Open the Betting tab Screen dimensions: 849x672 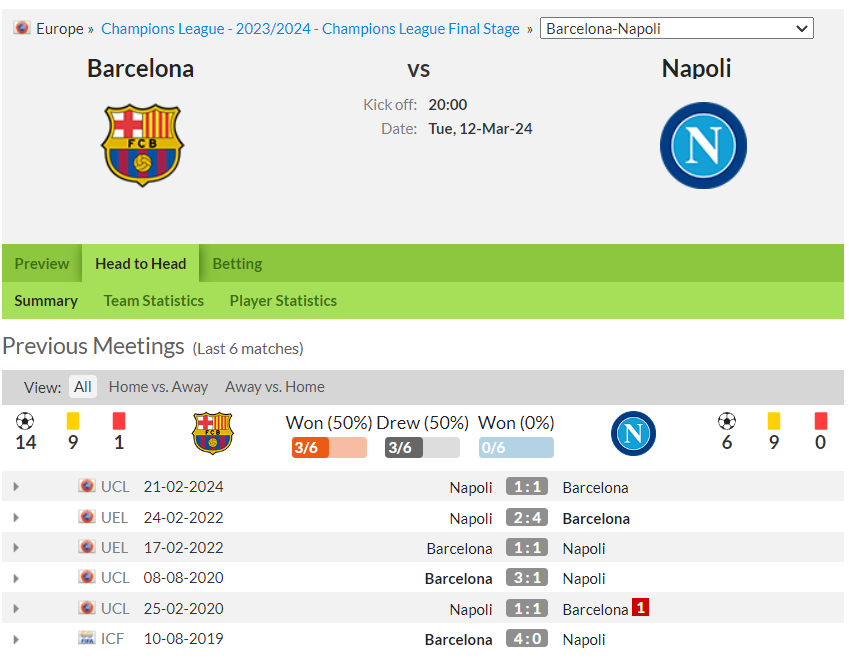237,263
